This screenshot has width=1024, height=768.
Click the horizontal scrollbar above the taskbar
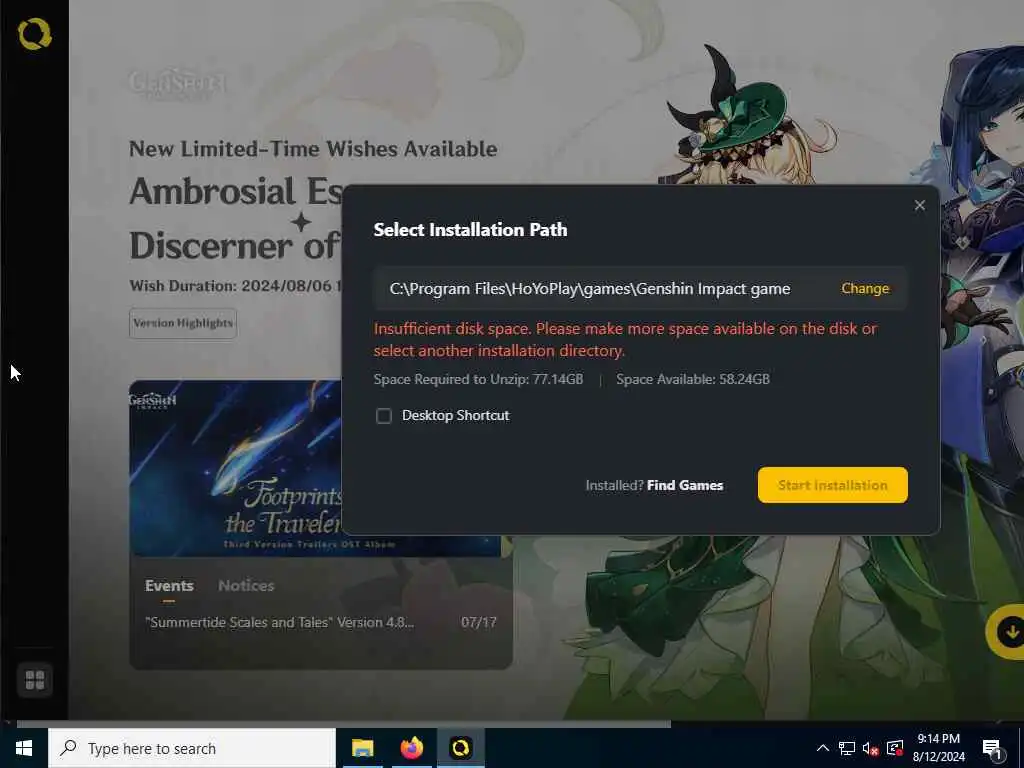[x=344, y=724]
